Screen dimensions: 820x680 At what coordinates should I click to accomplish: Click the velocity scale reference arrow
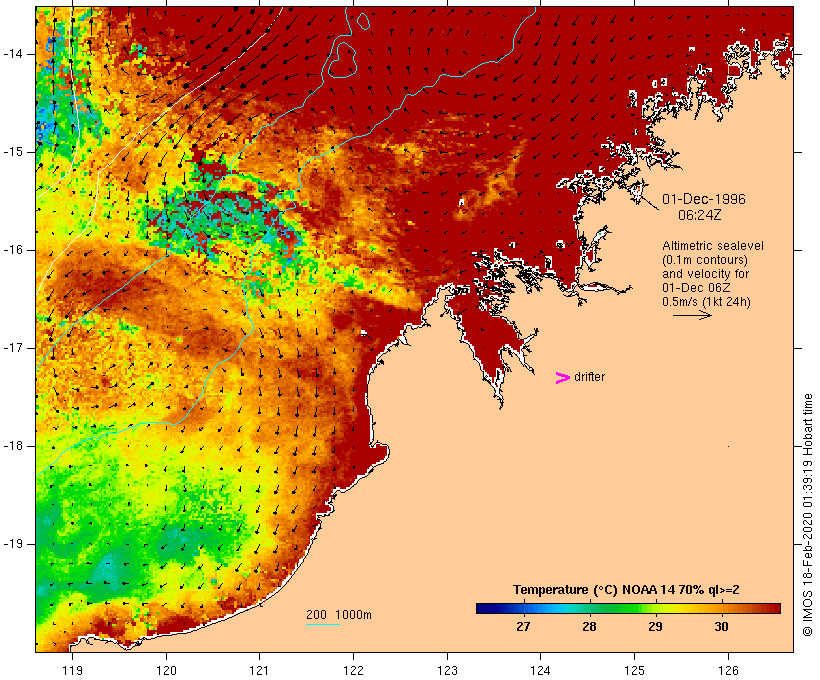692,315
